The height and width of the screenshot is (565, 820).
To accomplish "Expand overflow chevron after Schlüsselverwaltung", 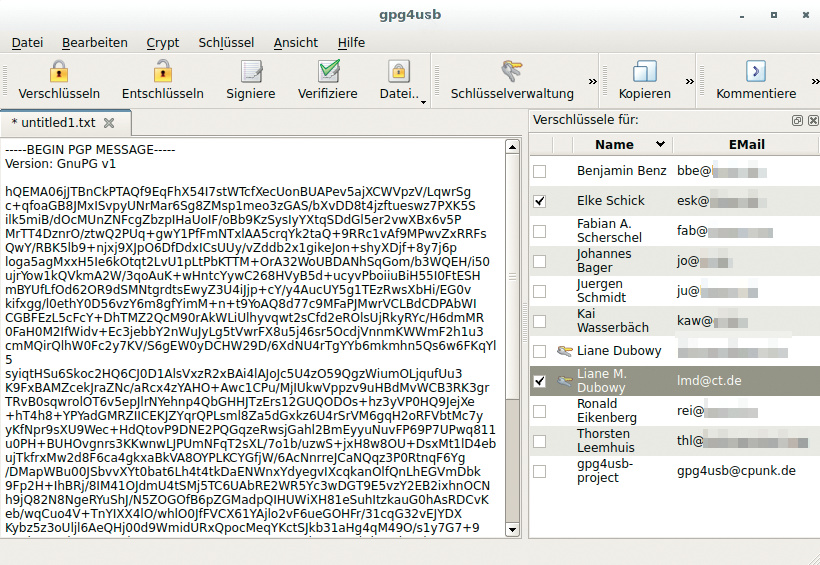I will point(593,81).
